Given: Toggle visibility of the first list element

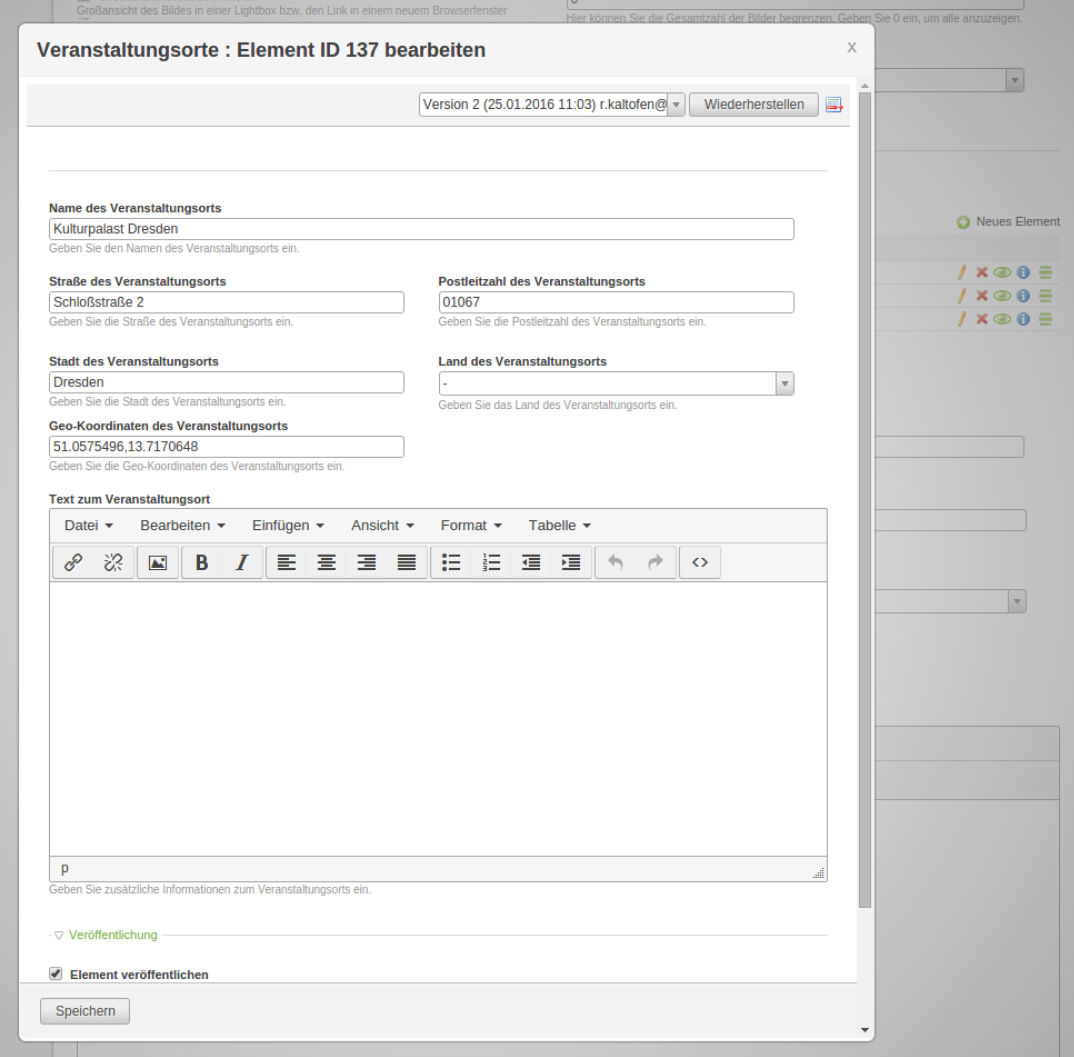Looking at the screenshot, I should point(1002,271).
